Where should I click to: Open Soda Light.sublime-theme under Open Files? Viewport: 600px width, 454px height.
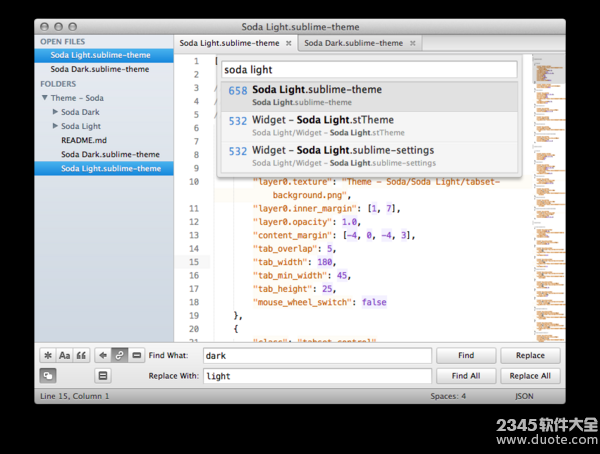click(x=104, y=55)
